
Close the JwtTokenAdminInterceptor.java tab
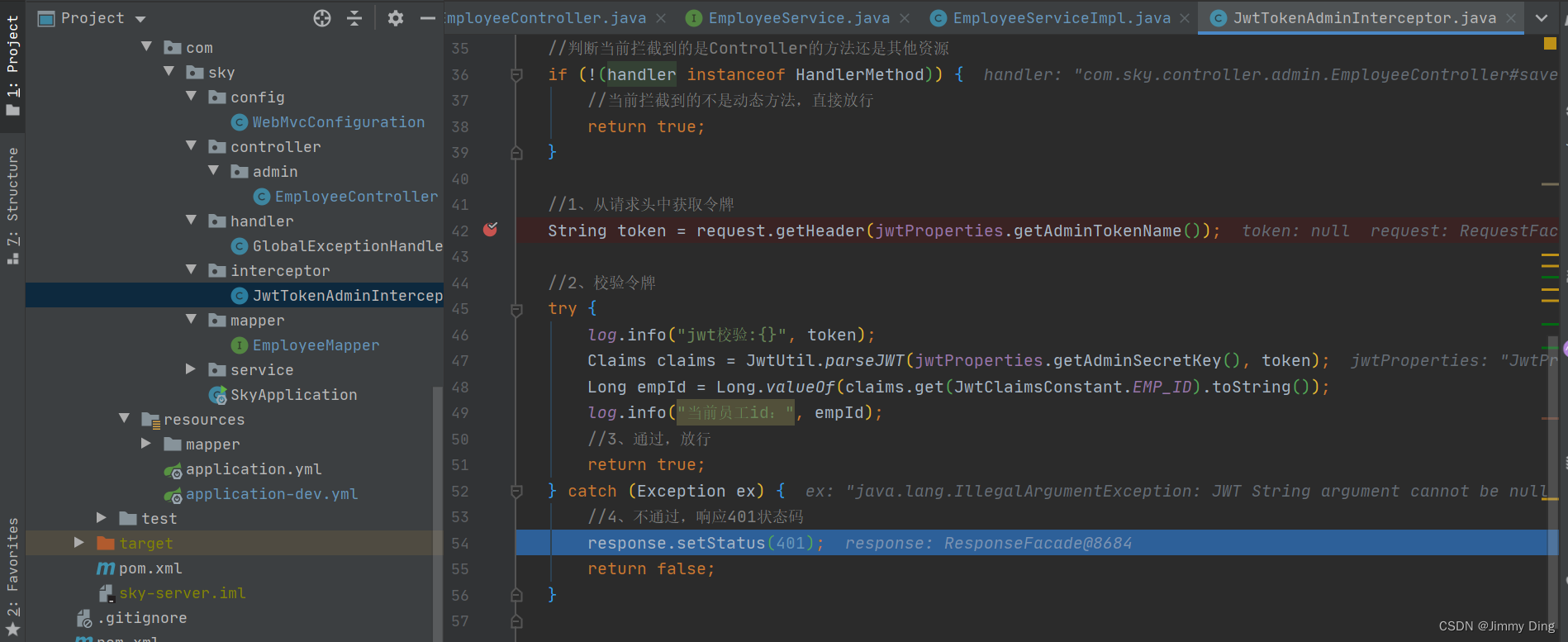[x=1511, y=18]
